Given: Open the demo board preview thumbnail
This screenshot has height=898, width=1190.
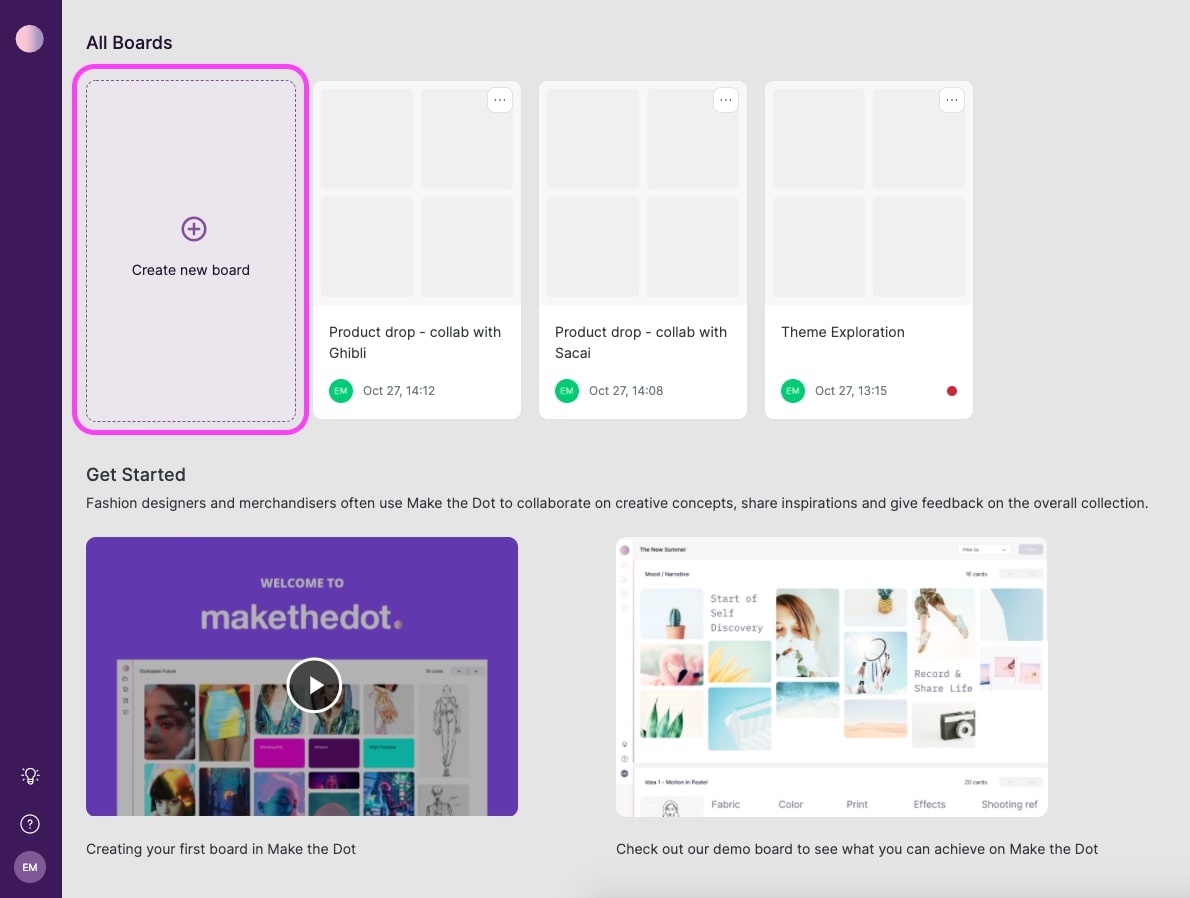Looking at the screenshot, I should tap(831, 677).
